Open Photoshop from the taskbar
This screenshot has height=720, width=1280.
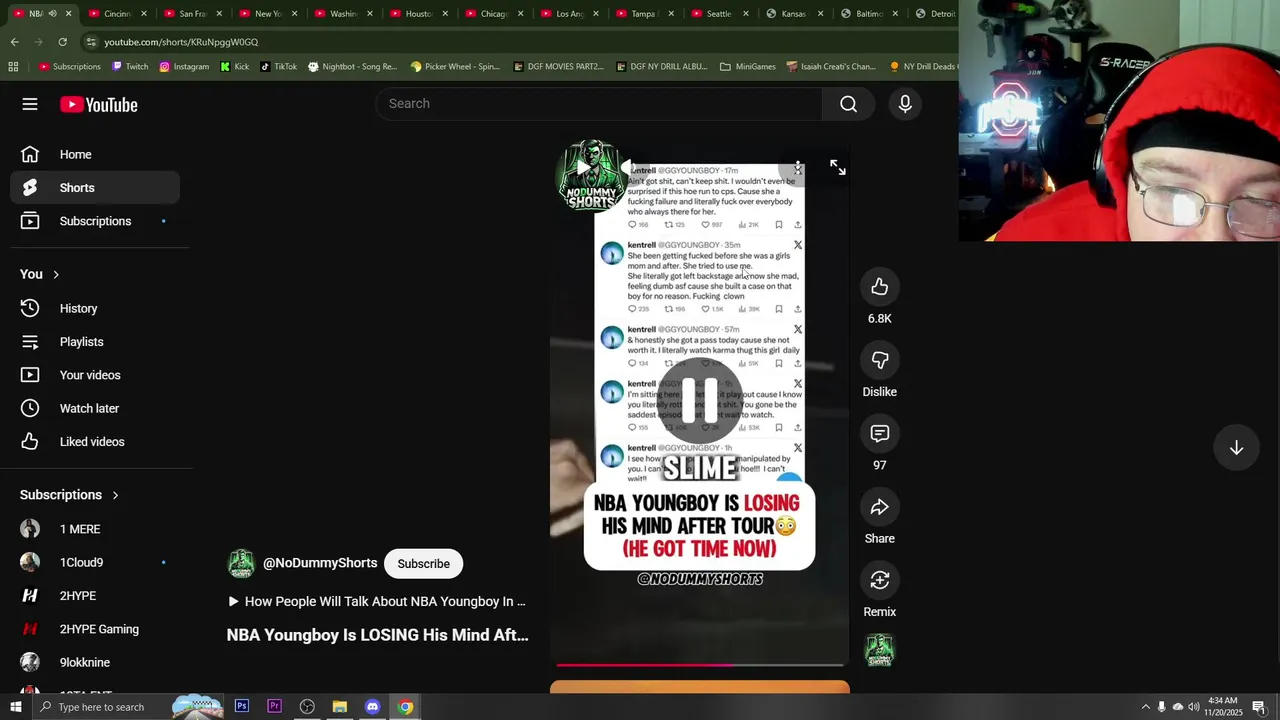coord(242,706)
